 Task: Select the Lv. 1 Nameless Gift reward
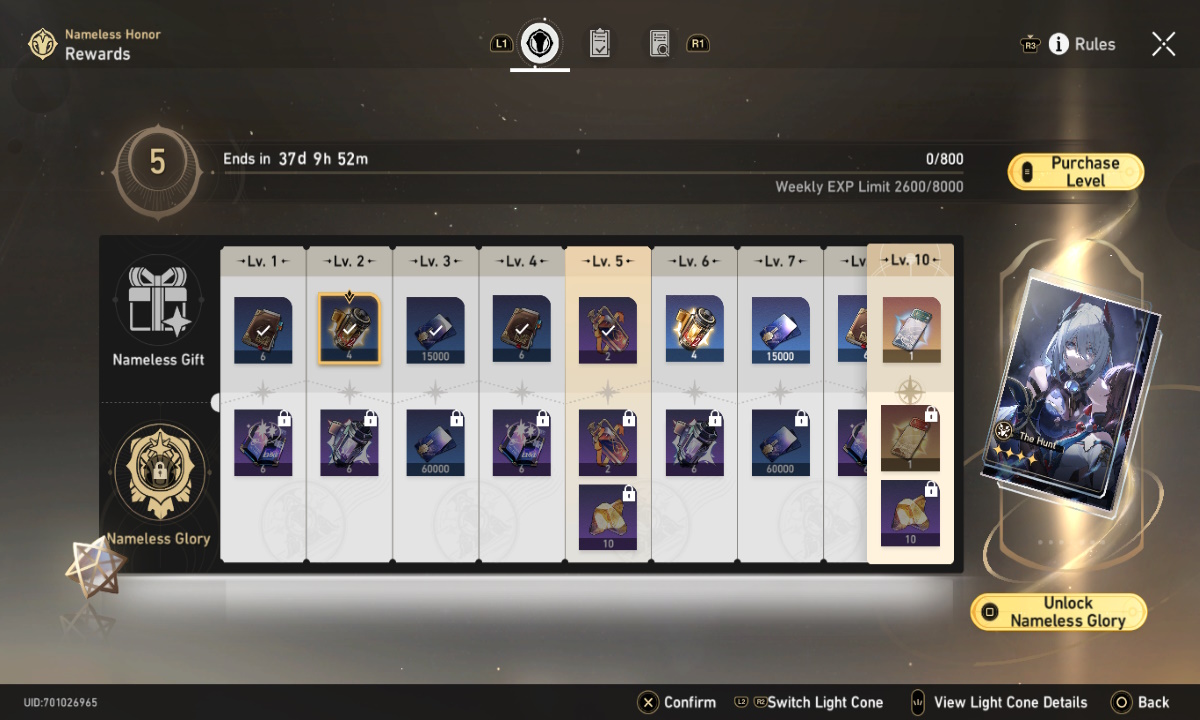pos(263,330)
